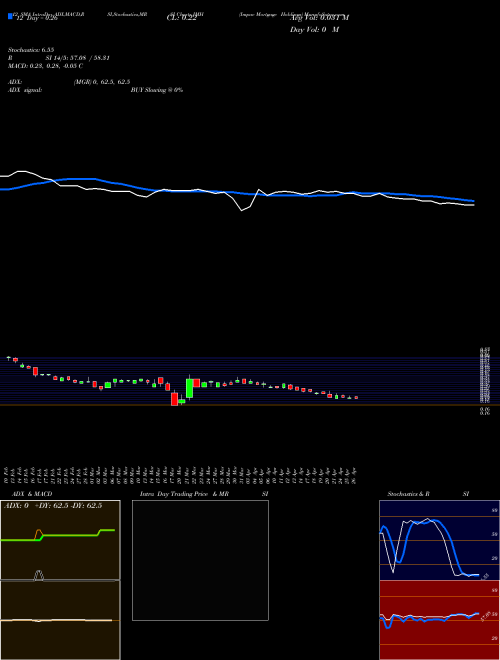Screen dimensions: 500x660
Task: Click the 'Intra Day Trading Price & MR' title
Action: (184, 494)
